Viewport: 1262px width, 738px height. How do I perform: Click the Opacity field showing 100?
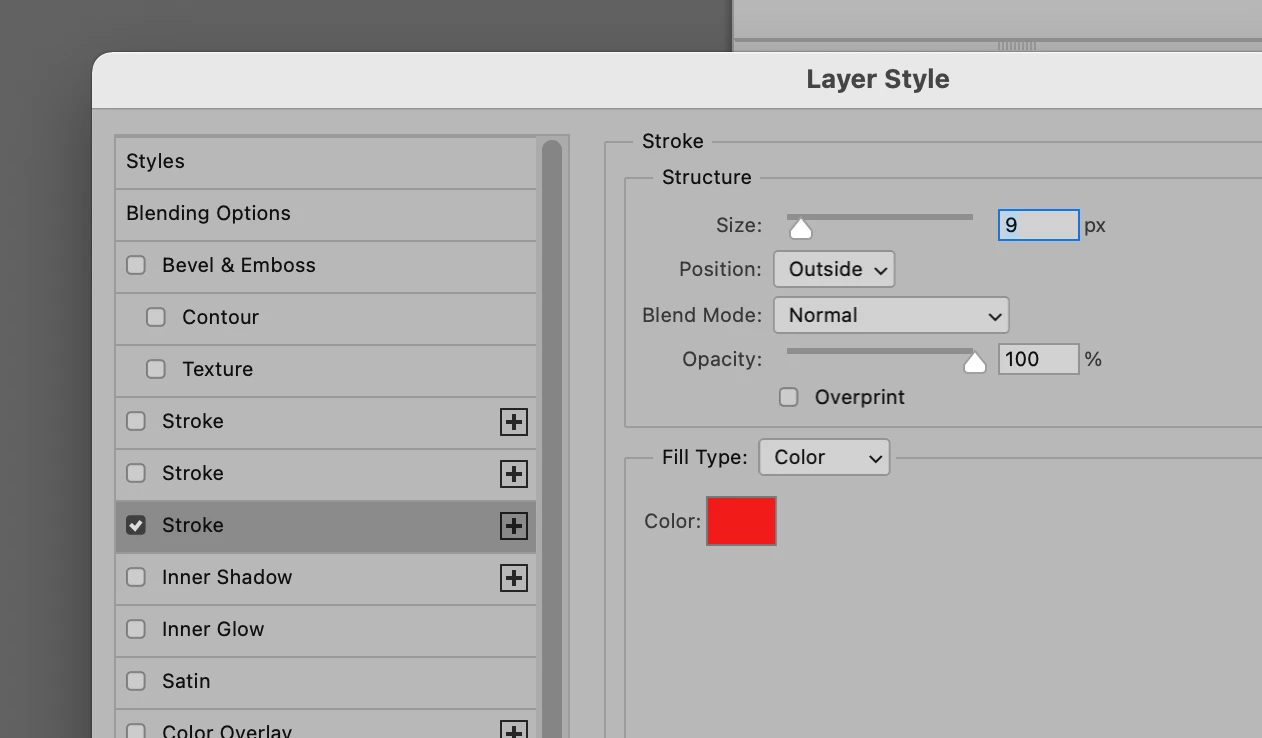point(1039,359)
